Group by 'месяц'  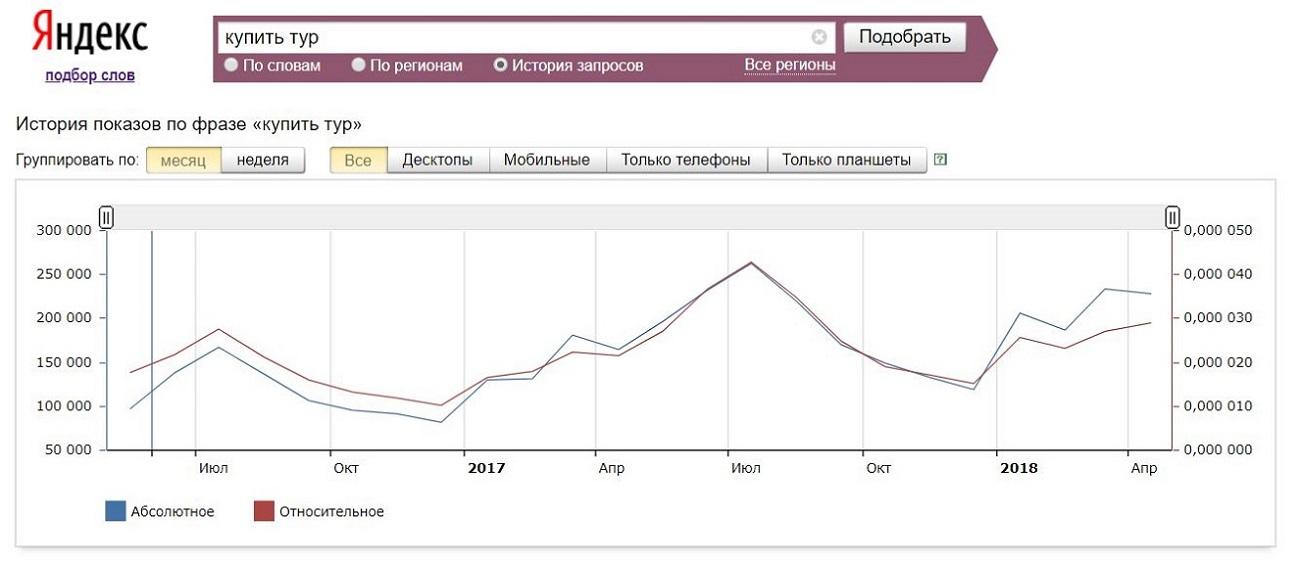point(183,160)
